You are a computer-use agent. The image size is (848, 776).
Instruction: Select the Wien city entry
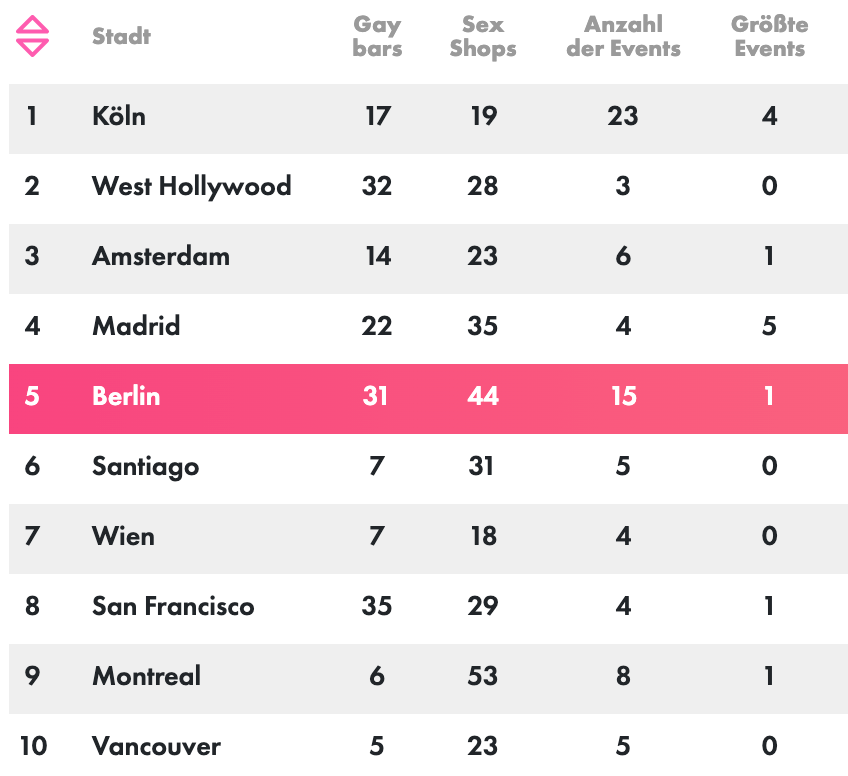(123, 536)
